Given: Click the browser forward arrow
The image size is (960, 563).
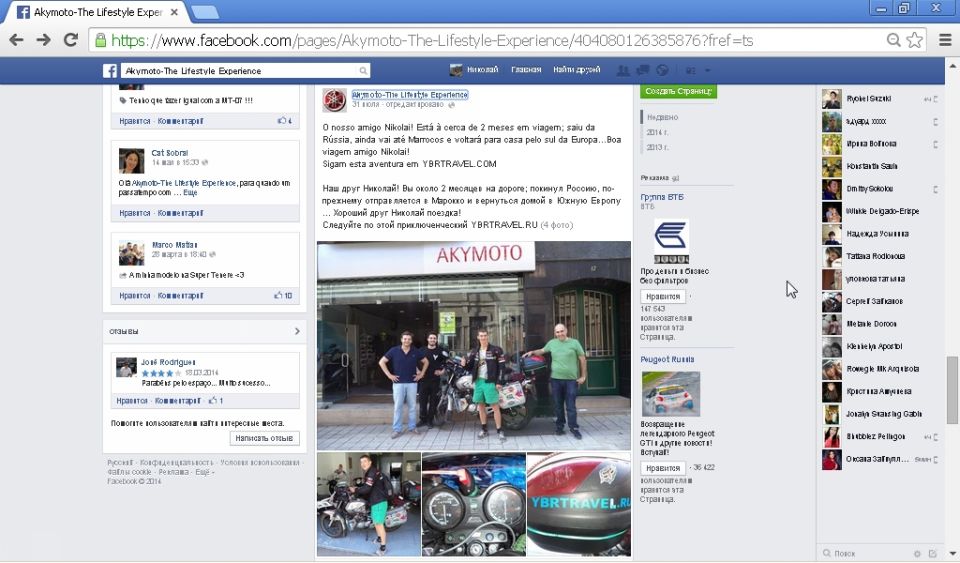Looking at the screenshot, I should 43,40.
